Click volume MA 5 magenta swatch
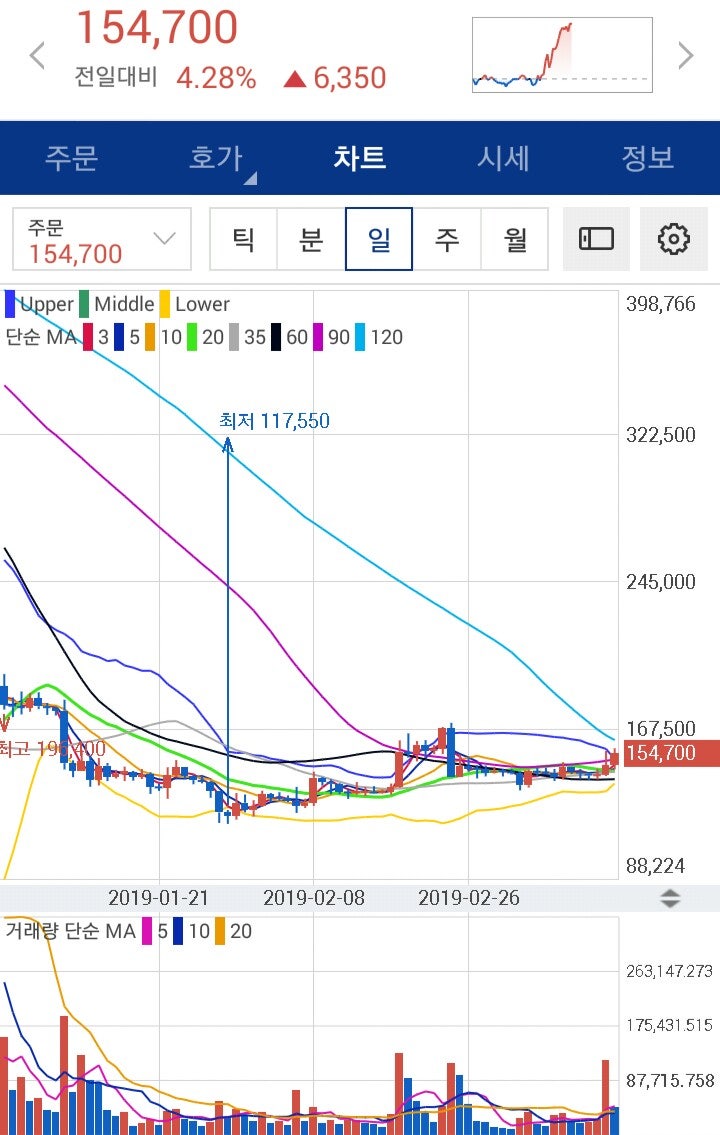The height and width of the screenshot is (1135, 720). click(x=148, y=932)
